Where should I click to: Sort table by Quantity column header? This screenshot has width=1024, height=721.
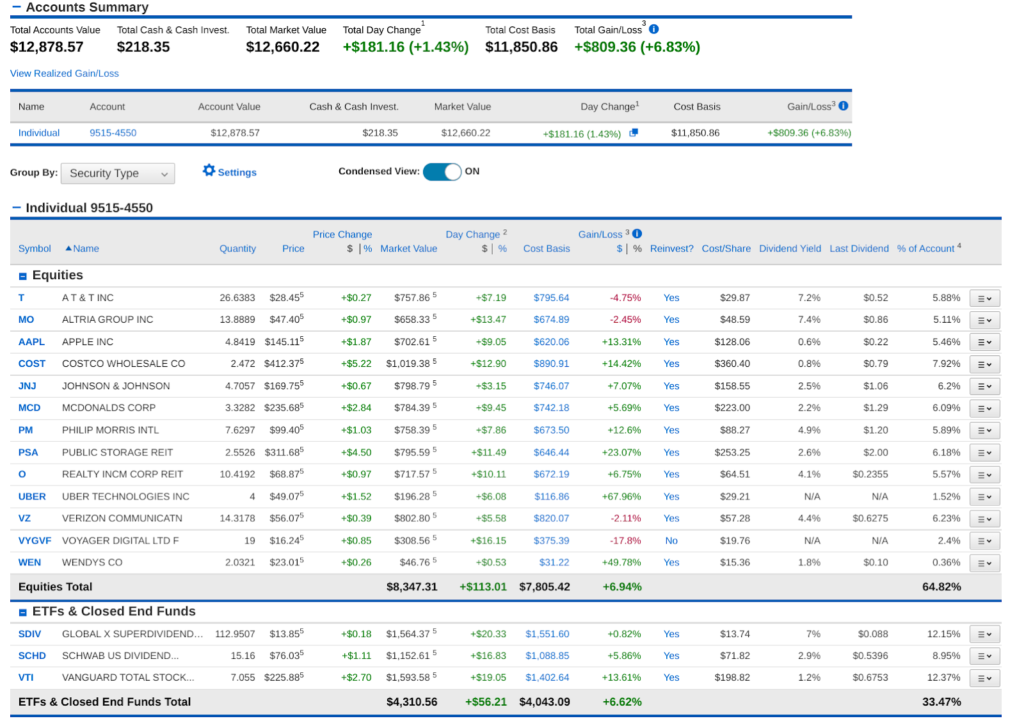click(237, 249)
